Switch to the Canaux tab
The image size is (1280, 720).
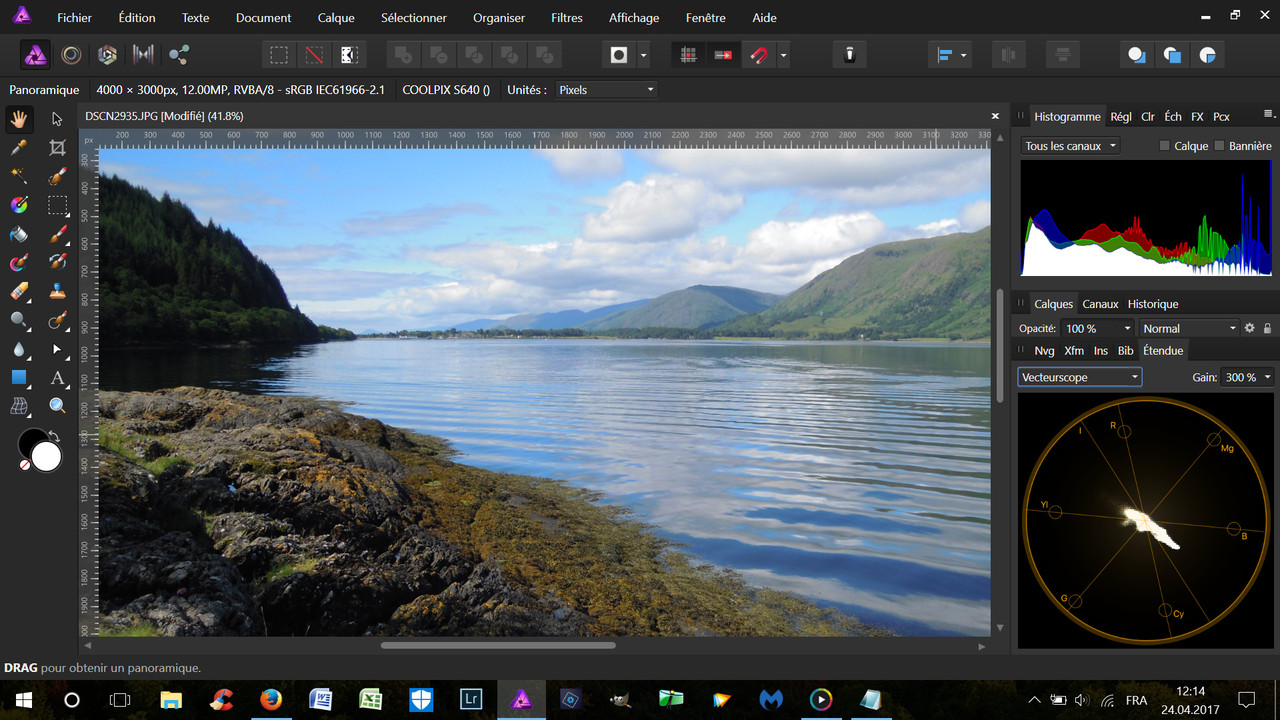tap(1100, 304)
